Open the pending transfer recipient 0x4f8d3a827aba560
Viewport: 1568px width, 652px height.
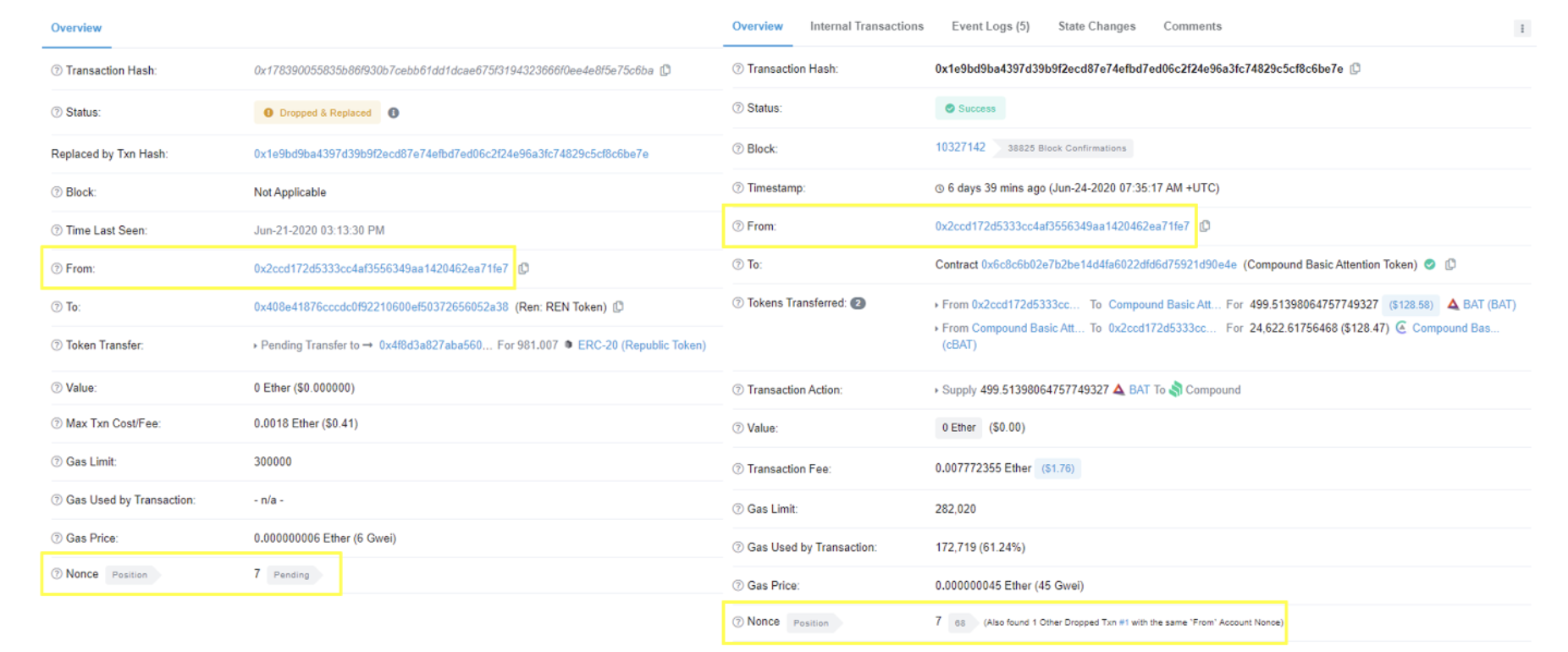pyautogui.click(x=434, y=345)
